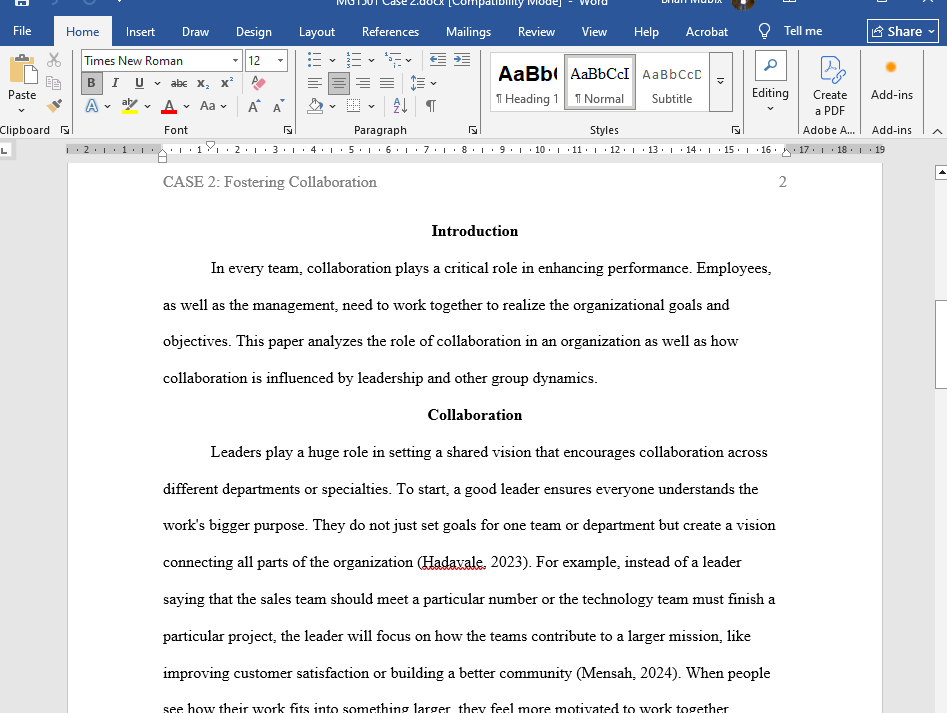This screenshot has height=713, width=947.
Task: Clear all formatting with the eraser icon
Action: click(x=258, y=83)
